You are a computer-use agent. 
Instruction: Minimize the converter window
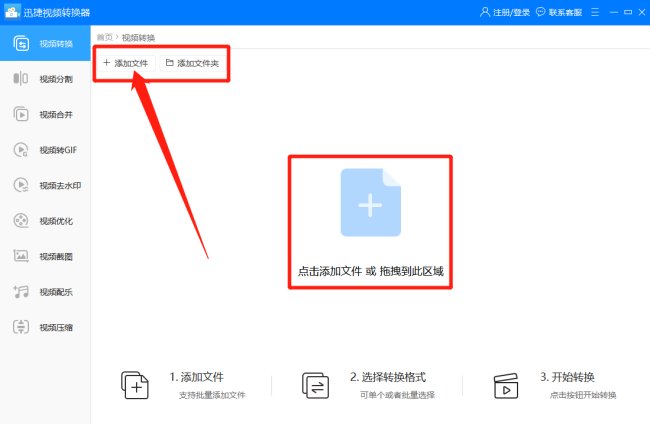point(614,12)
